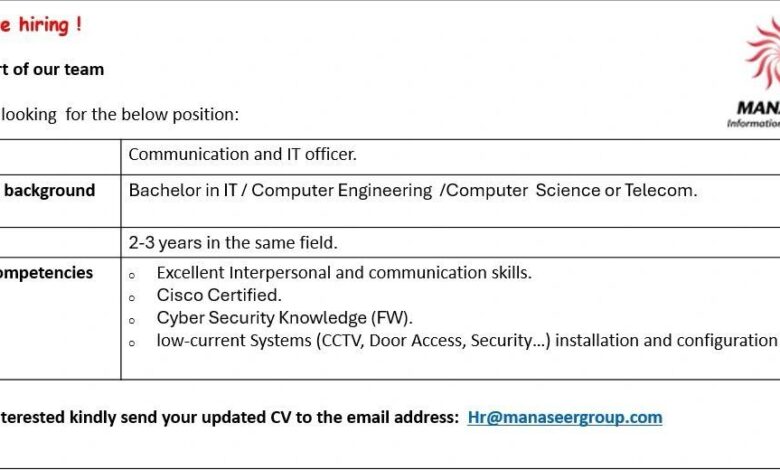The width and height of the screenshot is (780, 470).
Task: Click 'Excellent Interpersonal and communication skills.' line
Action: pyautogui.click(x=344, y=273)
